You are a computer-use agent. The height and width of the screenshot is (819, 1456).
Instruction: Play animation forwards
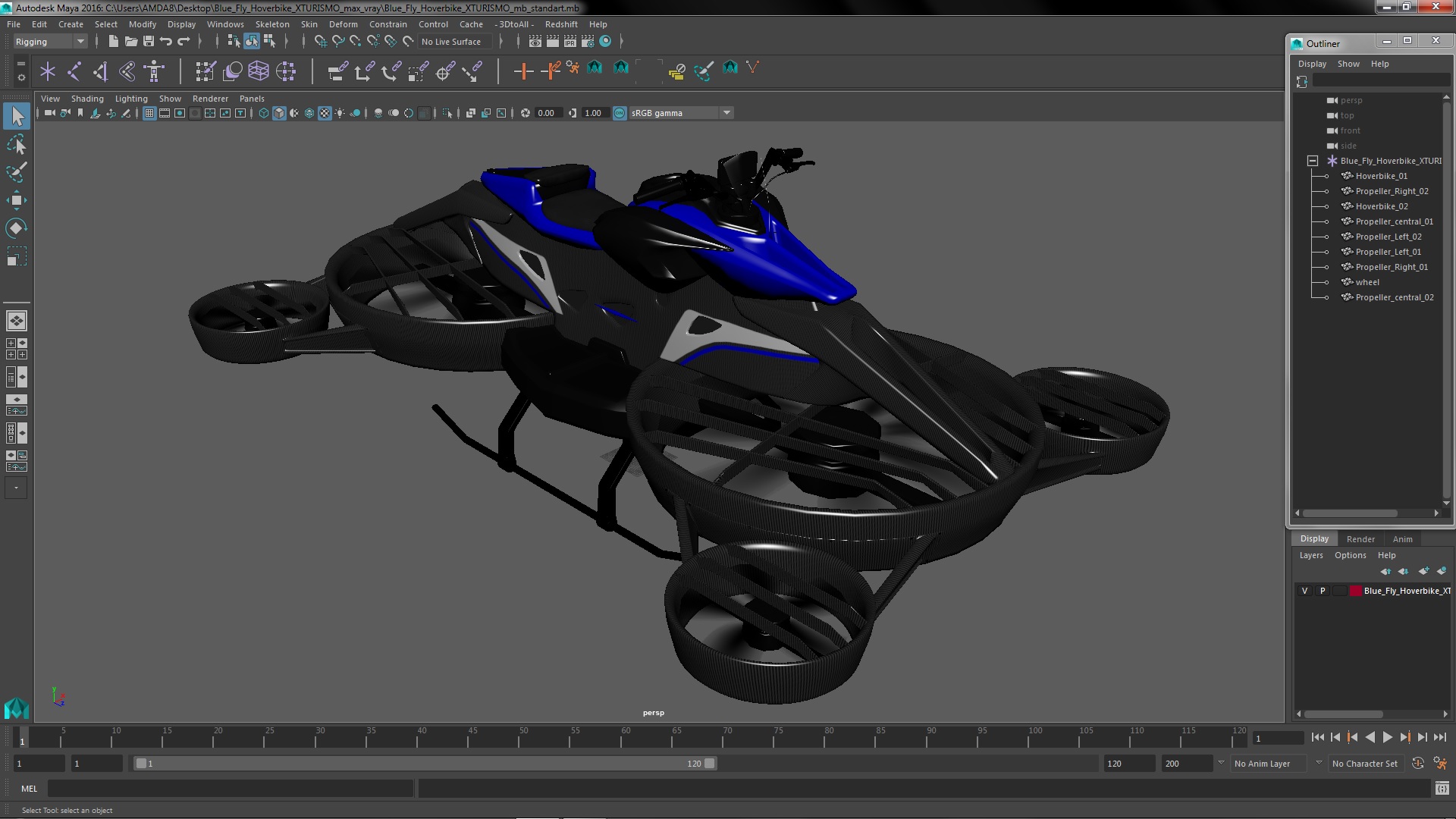pos(1387,737)
